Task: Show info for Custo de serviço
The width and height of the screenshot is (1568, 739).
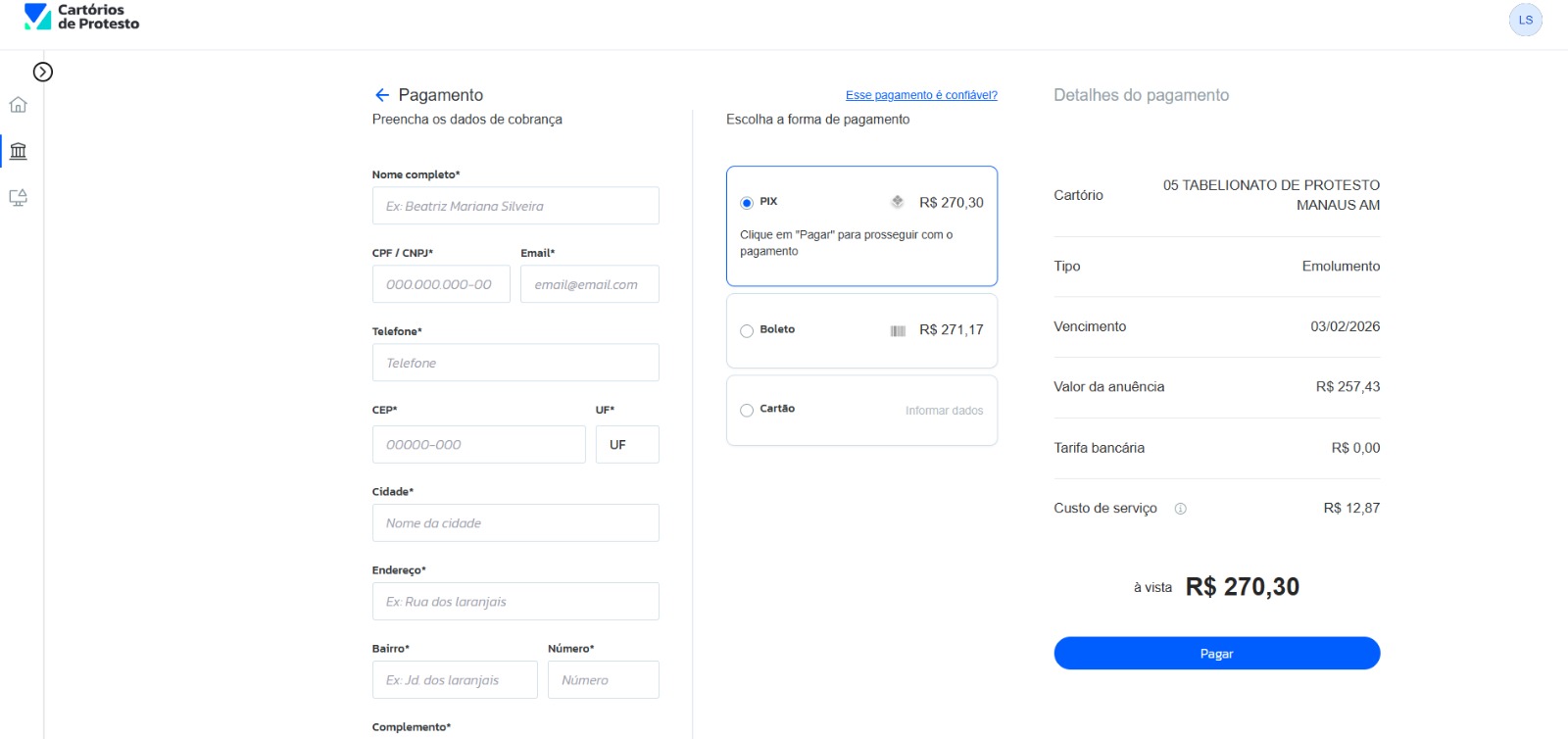Action: pyautogui.click(x=1180, y=509)
